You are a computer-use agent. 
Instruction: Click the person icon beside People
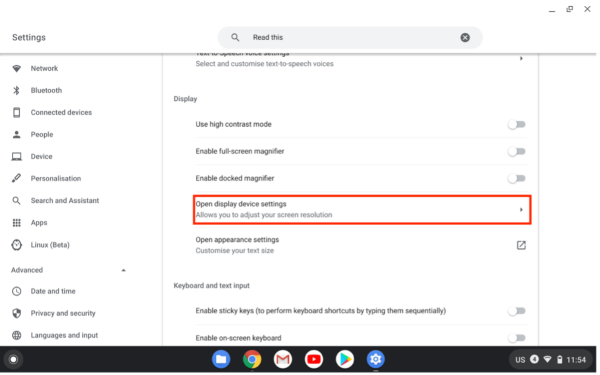click(16, 134)
